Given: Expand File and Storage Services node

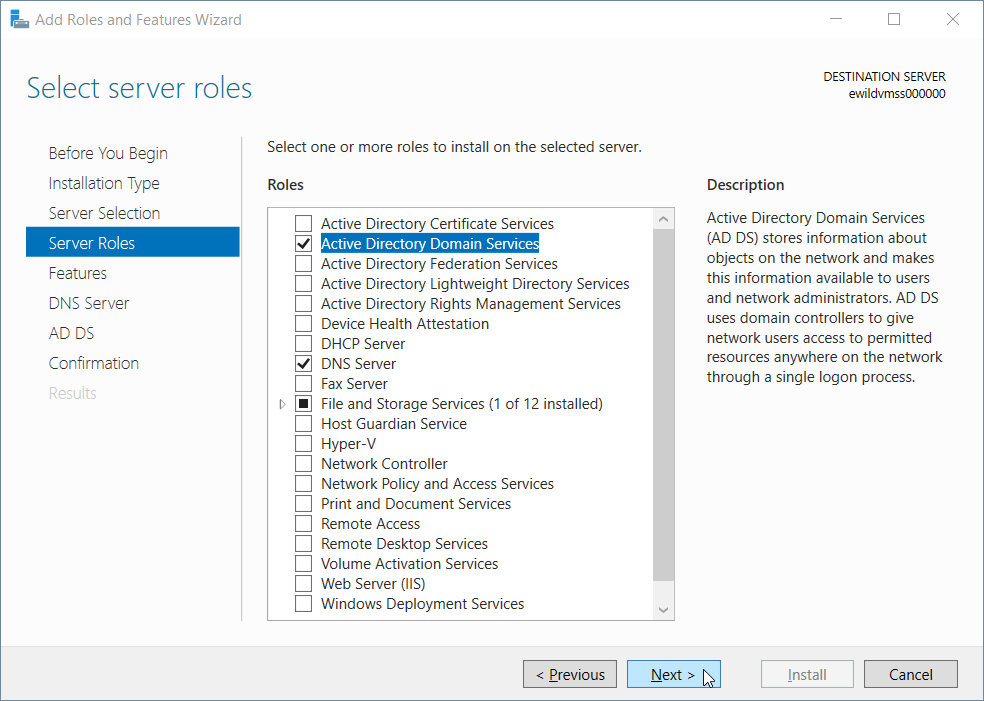Looking at the screenshot, I should pyautogui.click(x=282, y=404).
